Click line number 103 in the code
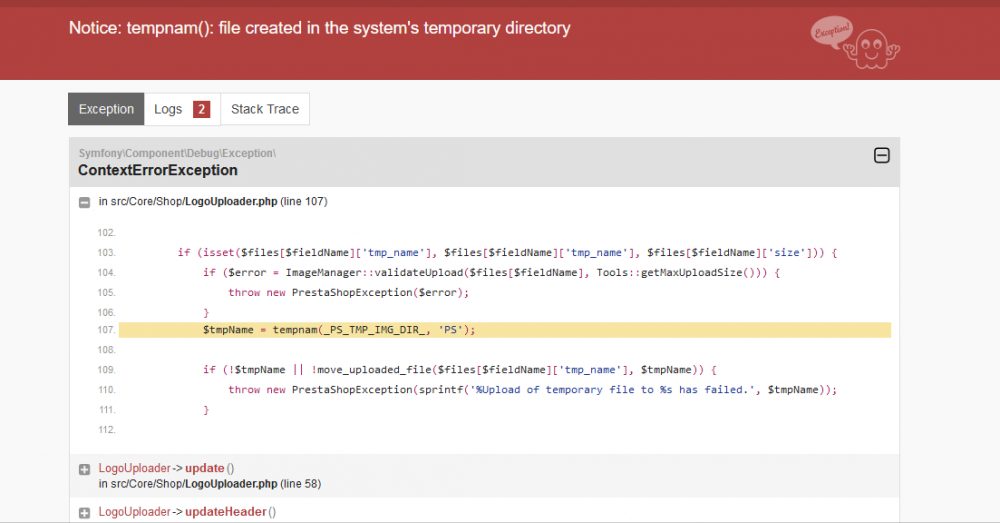1000x523 pixels. point(106,253)
